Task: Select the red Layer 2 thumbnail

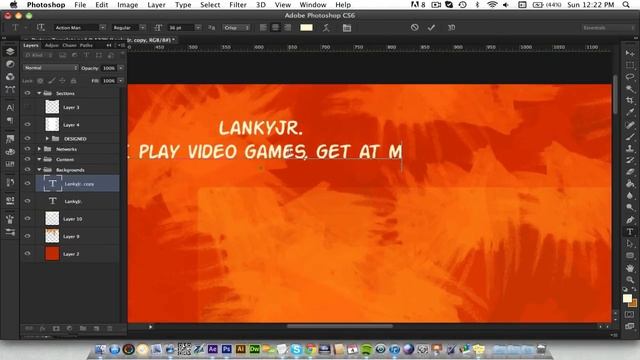Action: (x=52, y=253)
